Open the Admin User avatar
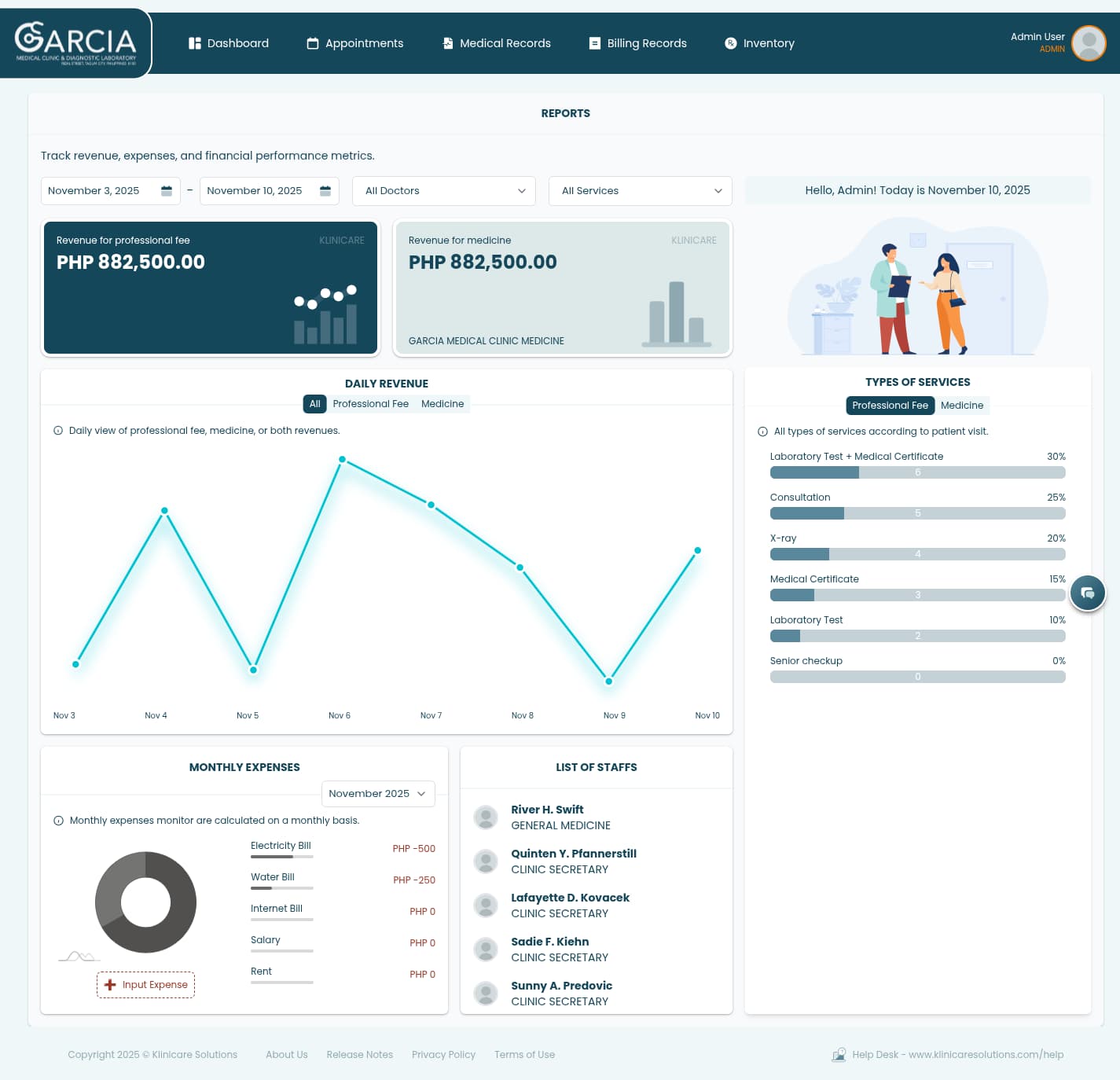Image resolution: width=1120 pixels, height=1080 pixels. coord(1089,43)
